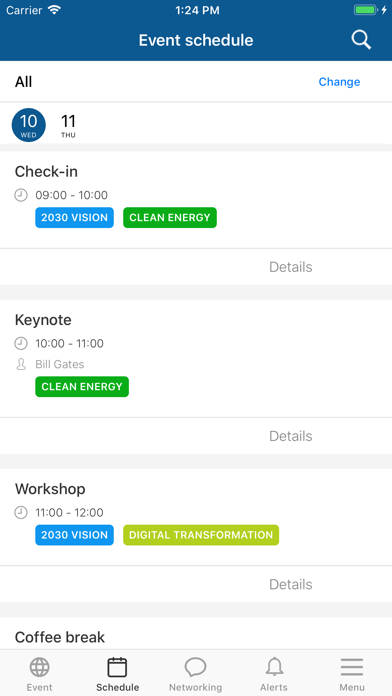Select Wednesday the 10th date
The width and height of the screenshot is (392, 696).
28,125
